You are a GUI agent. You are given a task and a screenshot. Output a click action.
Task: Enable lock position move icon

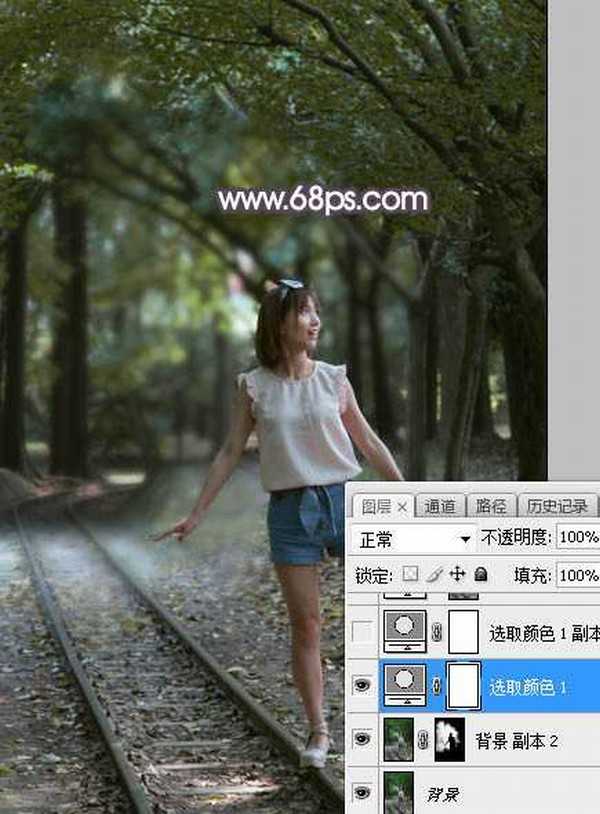coord(457,575)
